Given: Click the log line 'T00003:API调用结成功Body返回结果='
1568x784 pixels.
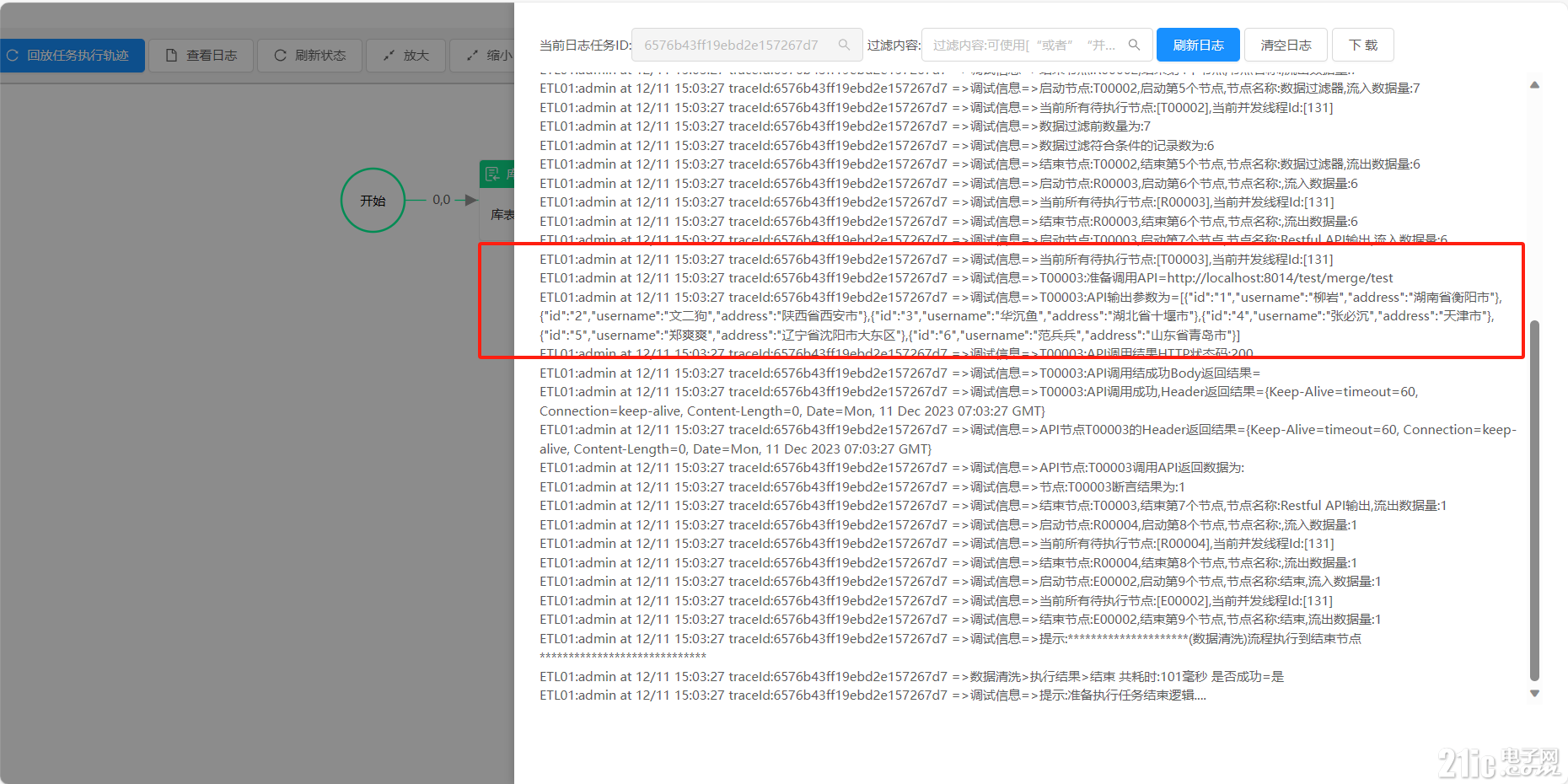Looking at the screenshot, I should point(899,373).
